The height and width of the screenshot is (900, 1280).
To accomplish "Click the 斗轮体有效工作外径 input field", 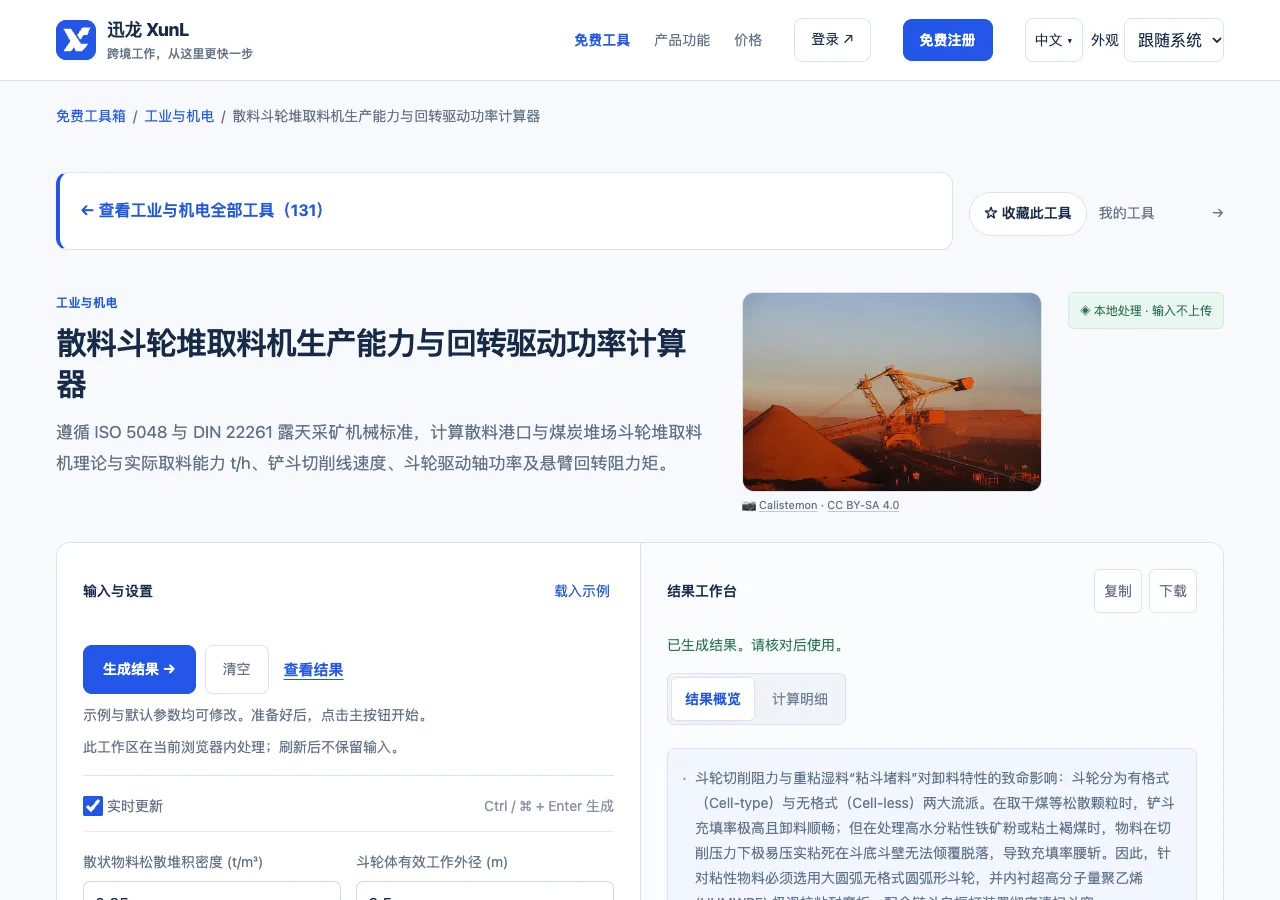I will coord(485,890).
